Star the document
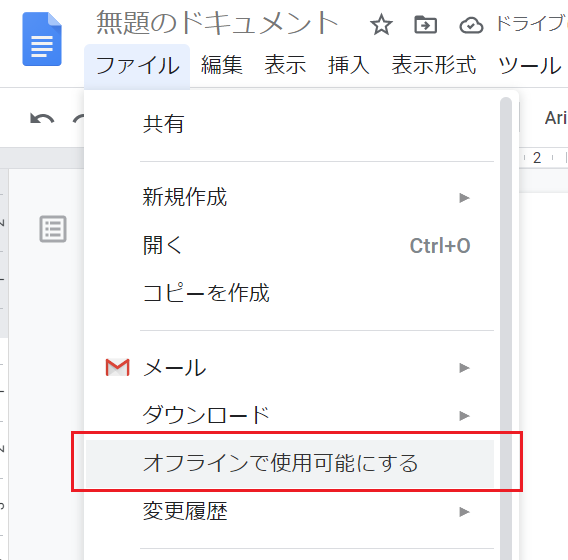The image size is (568, 560). point(381,25)
